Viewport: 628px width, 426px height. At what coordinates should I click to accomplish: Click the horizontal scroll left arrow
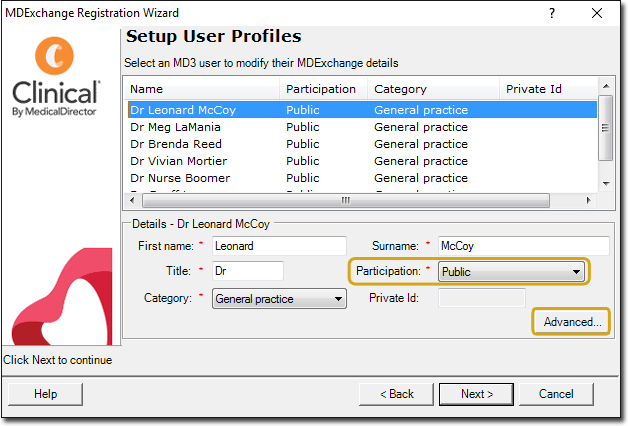[x=132, y=200]
